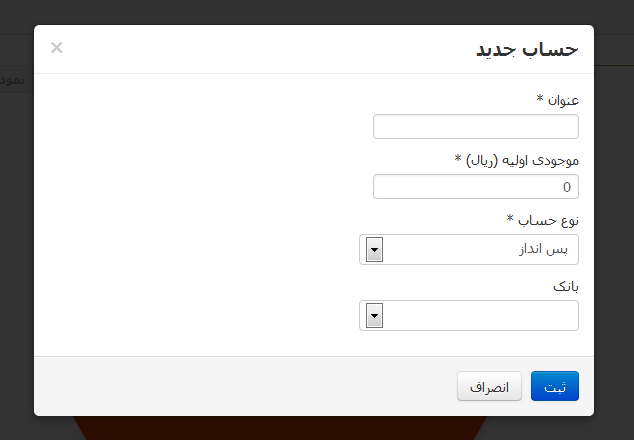The height and width of the screenshot is (440, 634).
Task: Open the نوع حساب dropdown showing پس انداز
Action: click(468, 249)
